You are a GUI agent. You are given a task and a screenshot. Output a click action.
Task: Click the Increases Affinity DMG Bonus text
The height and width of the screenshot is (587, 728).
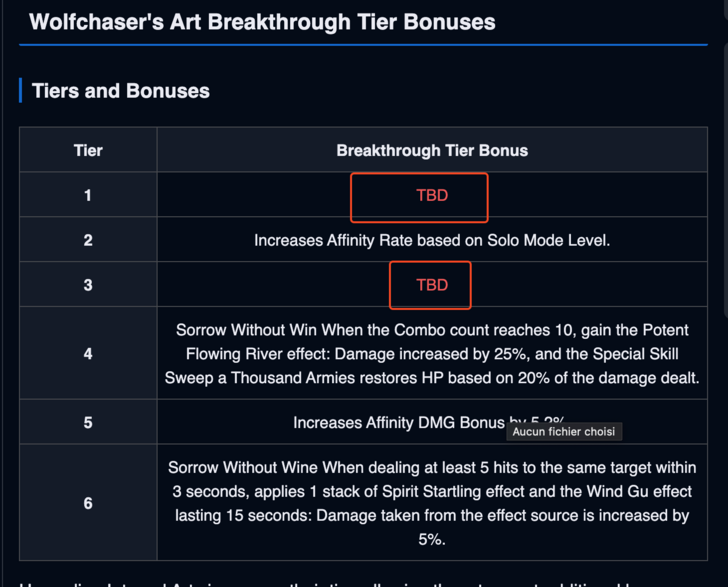(400, 423)
